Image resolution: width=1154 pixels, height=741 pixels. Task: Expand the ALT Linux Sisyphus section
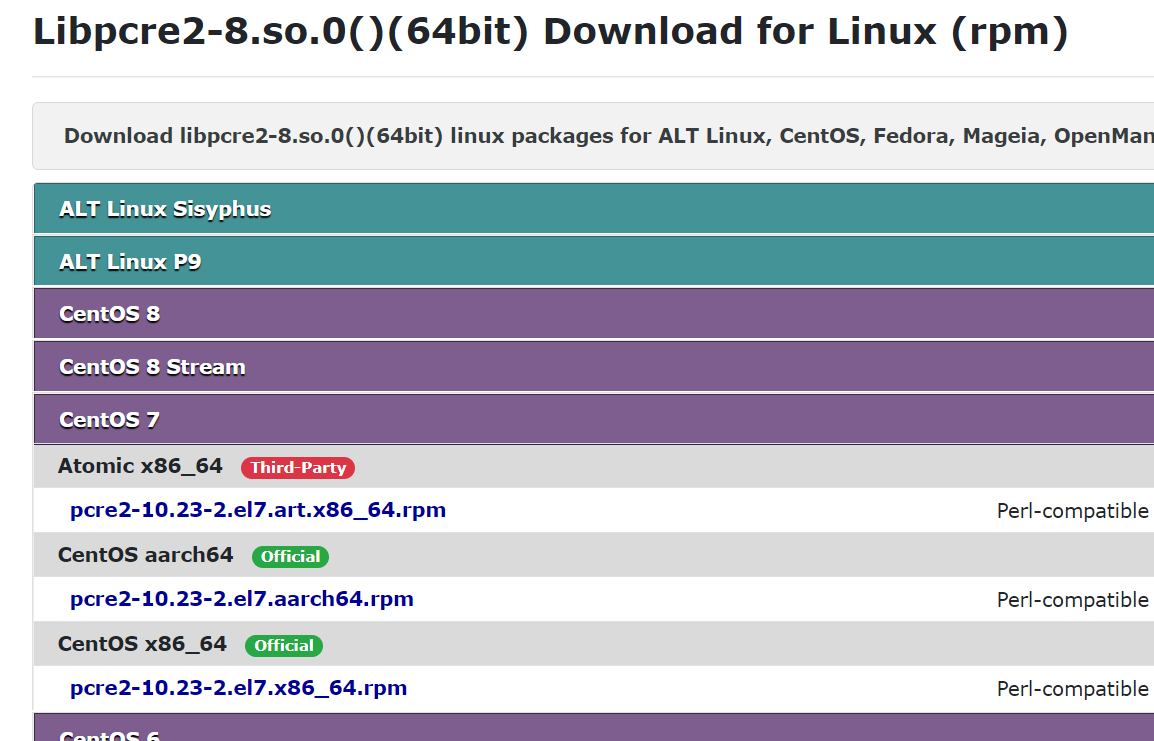[593, 209]
